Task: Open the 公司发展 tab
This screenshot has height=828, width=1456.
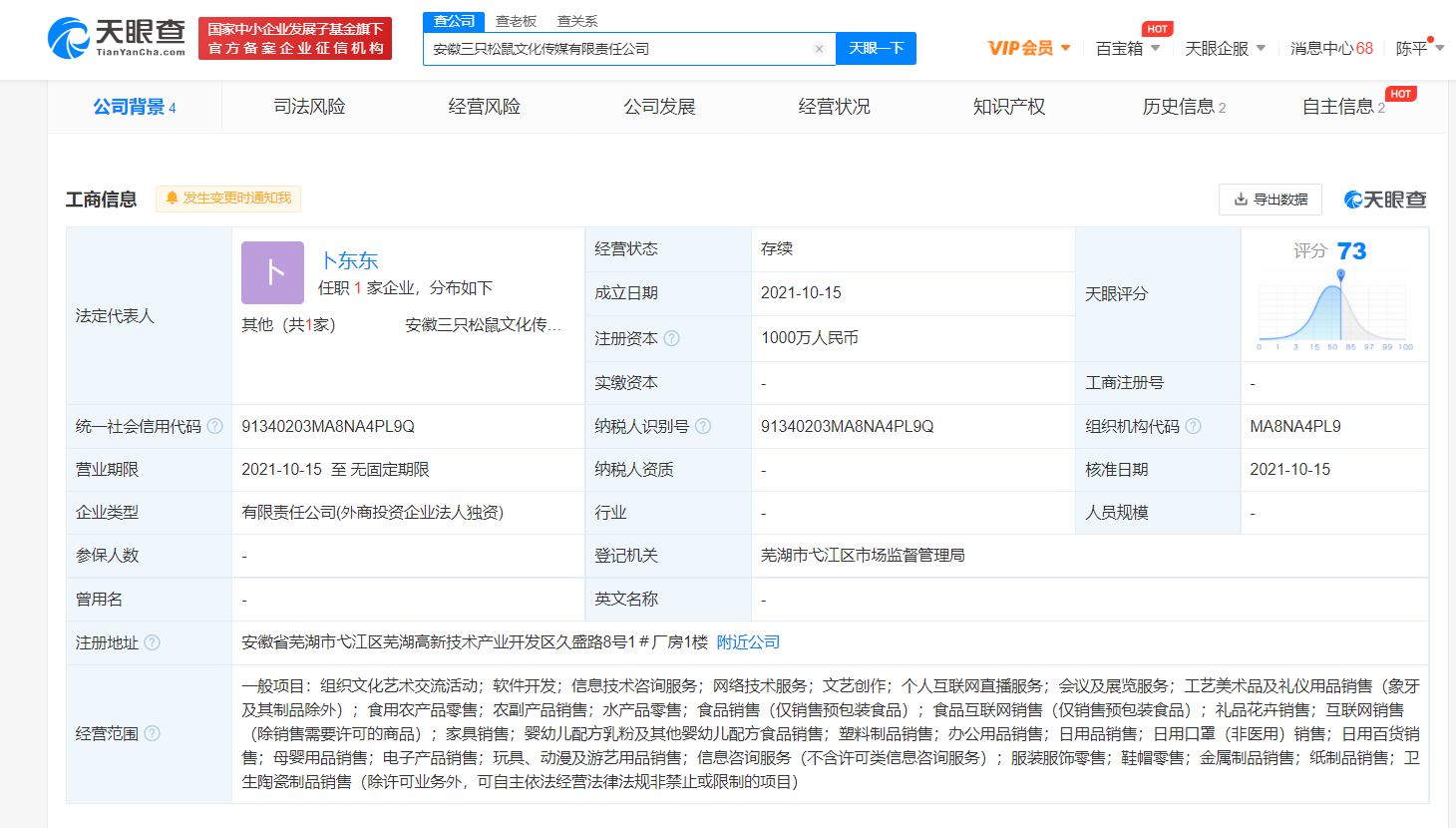Action: [659, 107]
